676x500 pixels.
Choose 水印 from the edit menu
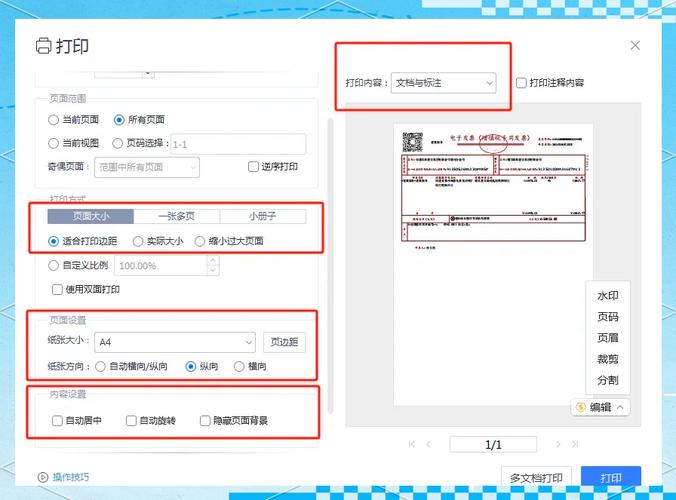(608, 296)
